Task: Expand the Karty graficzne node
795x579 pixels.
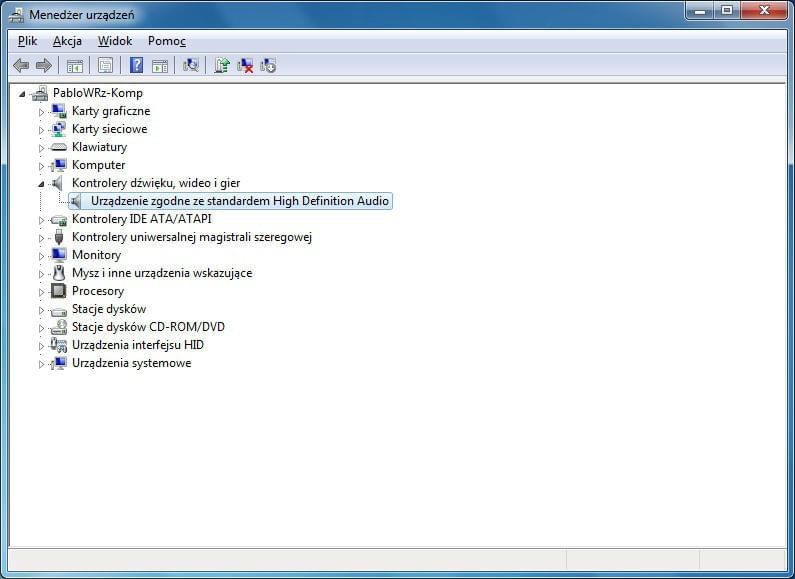Action: pyautogui.click(x=42, y=112)
